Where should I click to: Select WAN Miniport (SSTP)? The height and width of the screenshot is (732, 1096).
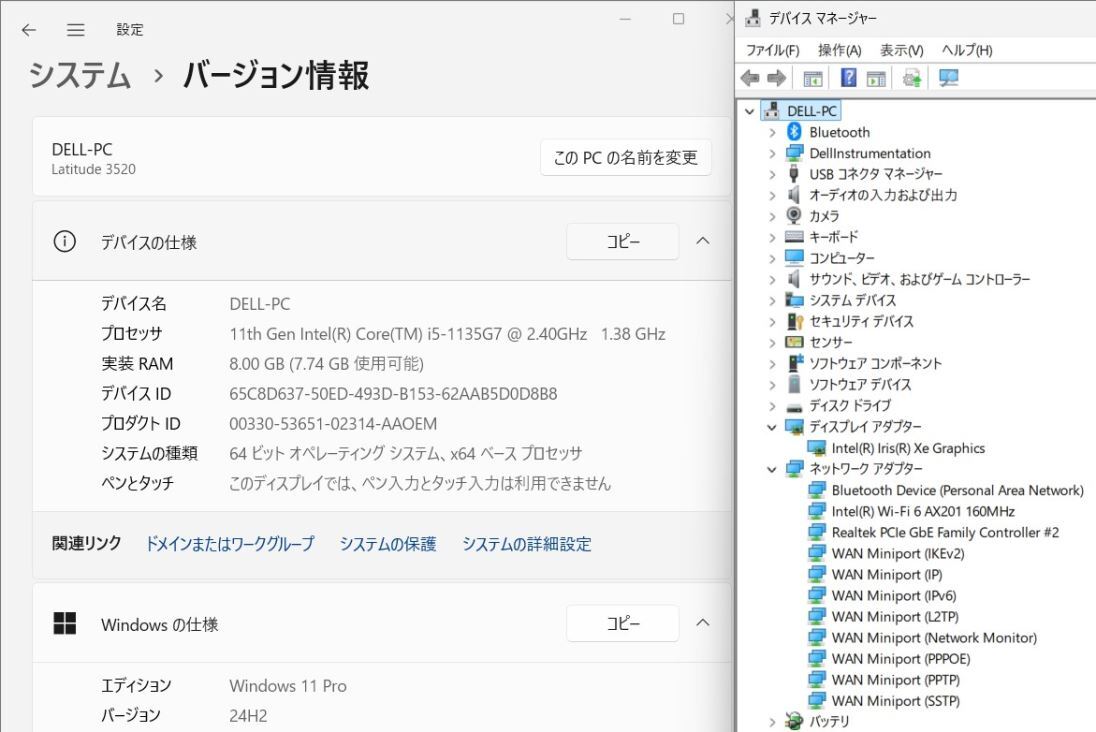point(895,700)
